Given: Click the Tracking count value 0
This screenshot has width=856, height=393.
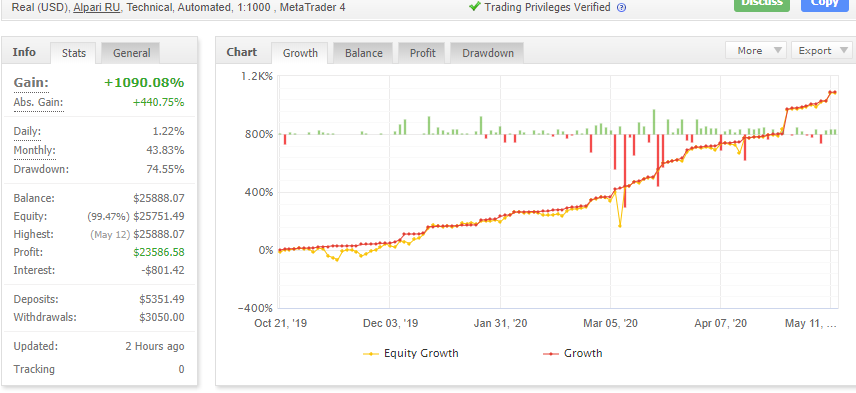Looking at the screenshot, I should tap(181, 369).
